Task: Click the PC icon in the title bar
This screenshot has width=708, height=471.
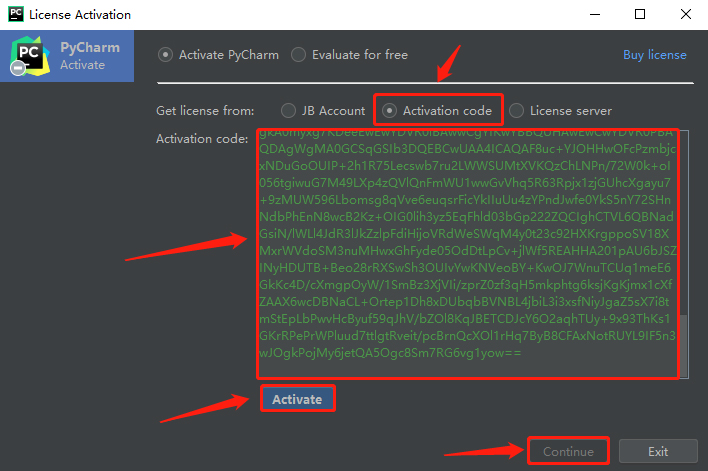Action: tap(16, 14)
